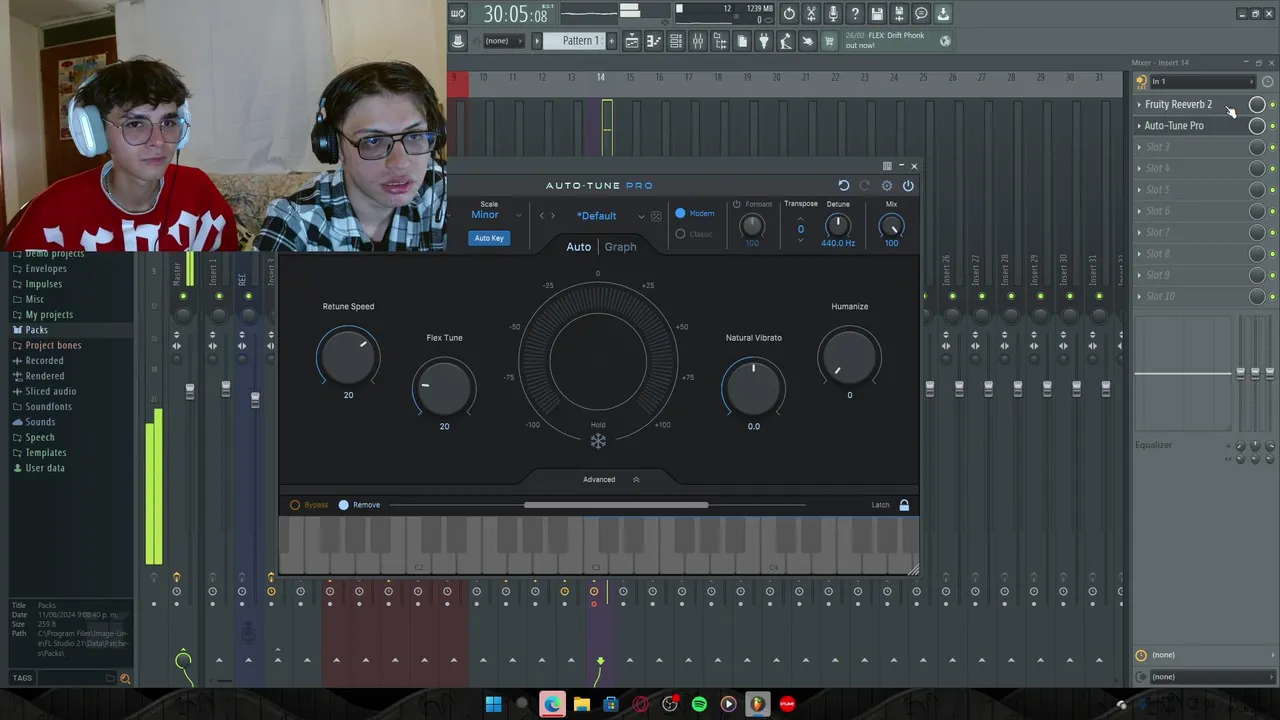Open the recording microphone icon

coord(833,14)
